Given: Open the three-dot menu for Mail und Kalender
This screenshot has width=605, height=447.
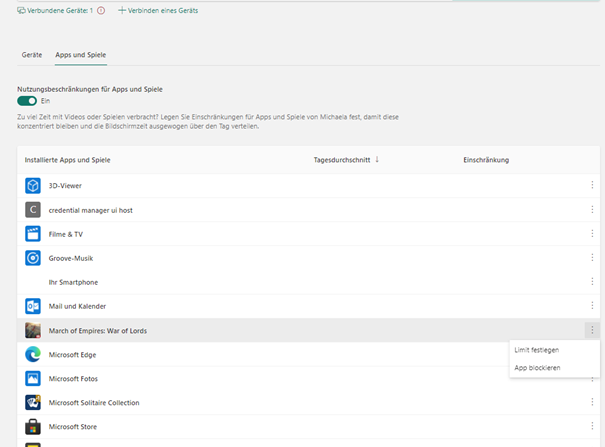Looking at the screenshot, I should (x=592, y=306).
